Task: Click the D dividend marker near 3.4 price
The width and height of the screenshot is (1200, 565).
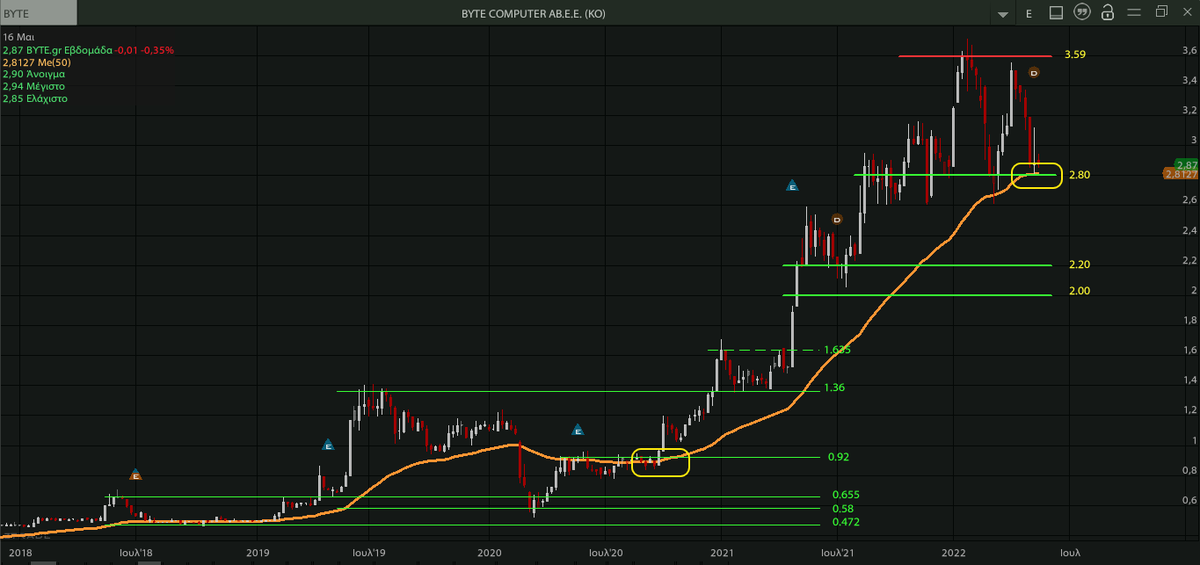Action: [x=1034, y=72]
